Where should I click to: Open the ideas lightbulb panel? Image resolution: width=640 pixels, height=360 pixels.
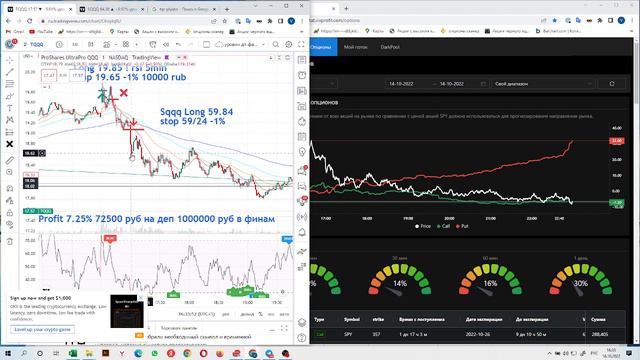[302, 152]
